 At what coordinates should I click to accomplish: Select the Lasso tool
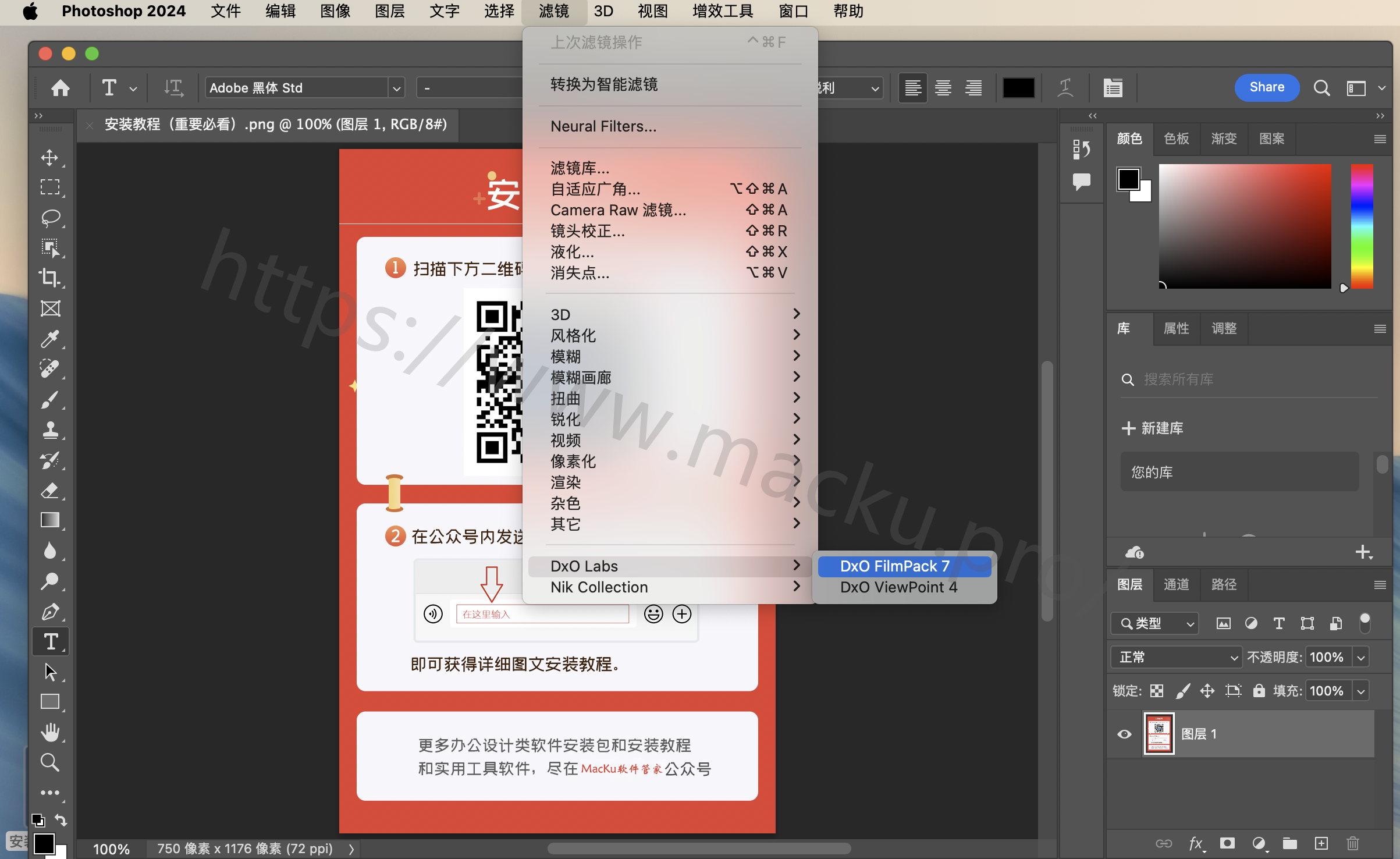pos(50,218)
